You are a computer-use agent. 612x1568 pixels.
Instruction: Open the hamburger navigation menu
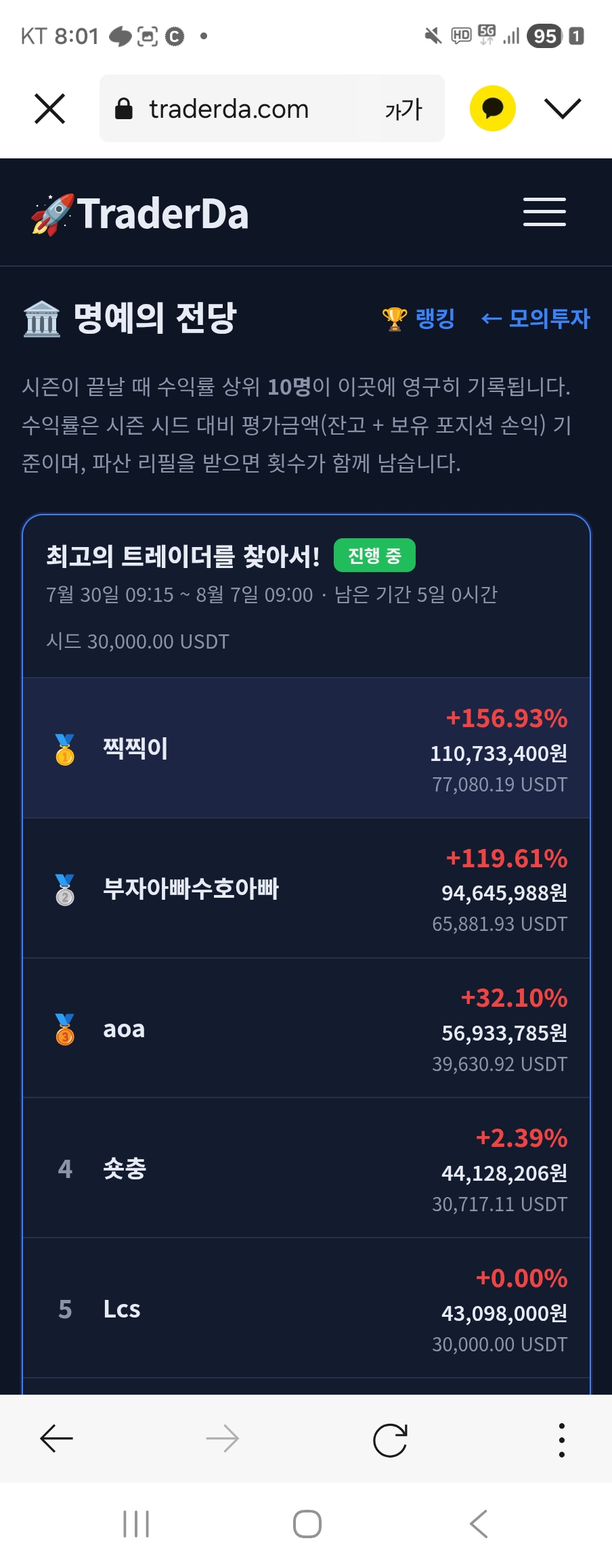544,212
